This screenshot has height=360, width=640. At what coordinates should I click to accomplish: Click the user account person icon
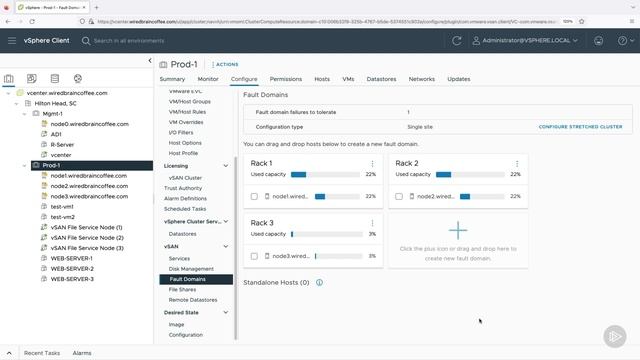[x=476, y=40]
